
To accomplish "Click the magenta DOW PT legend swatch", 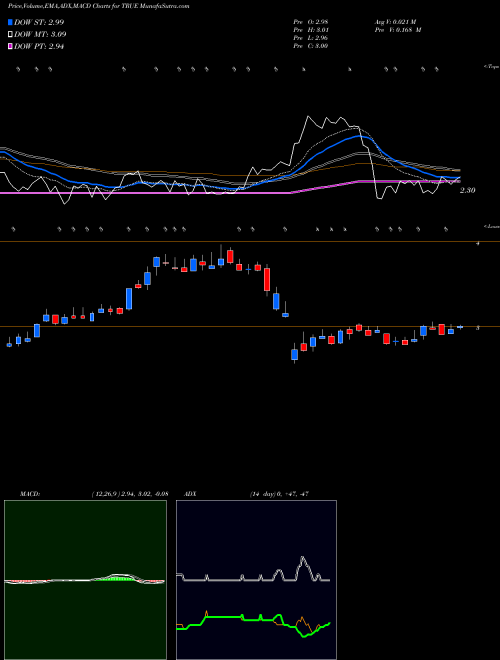I will (x=11, y=47).
